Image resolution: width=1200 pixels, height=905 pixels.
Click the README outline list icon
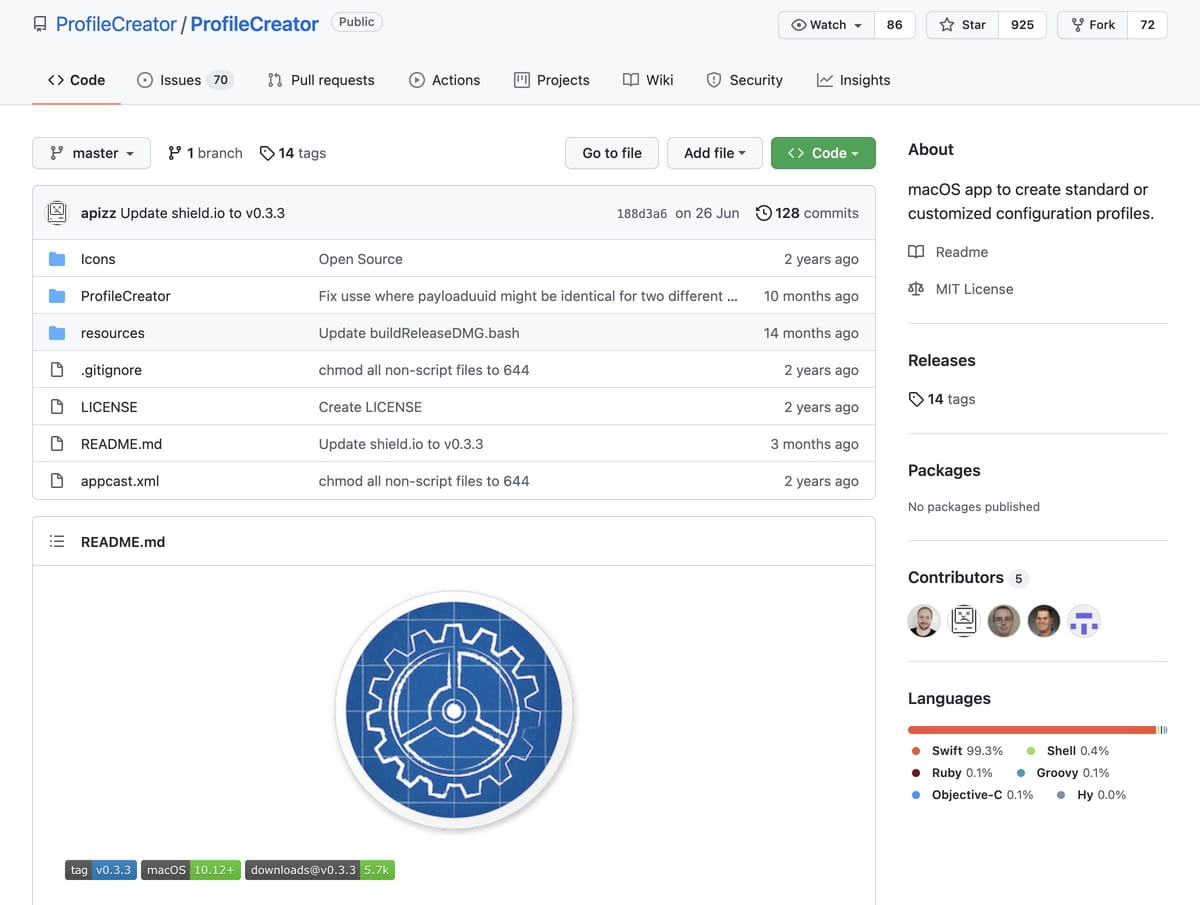(x=57, y=542)
